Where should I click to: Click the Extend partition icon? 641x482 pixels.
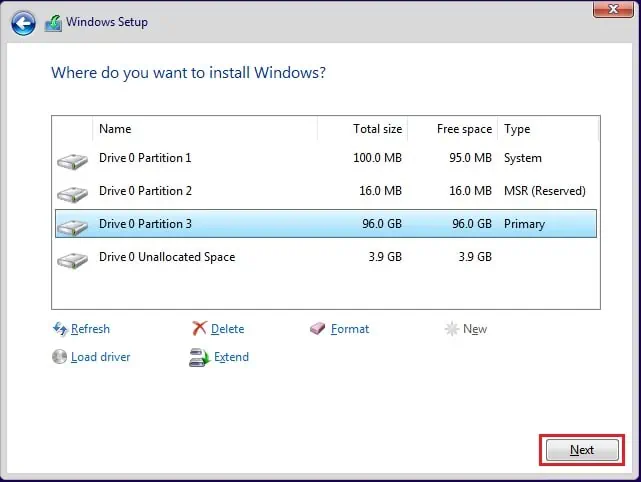tap(198, 357)
